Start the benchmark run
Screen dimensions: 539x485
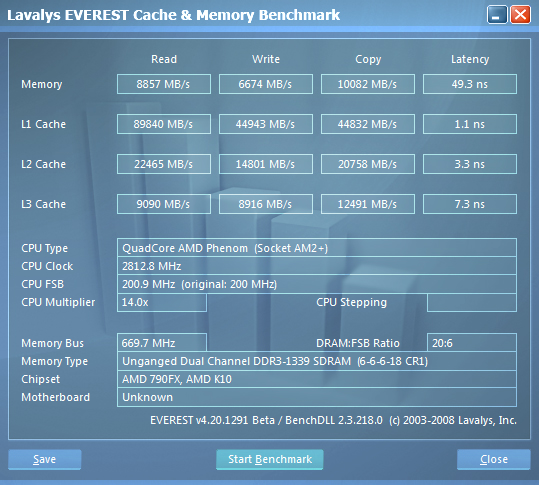(270, 459)
